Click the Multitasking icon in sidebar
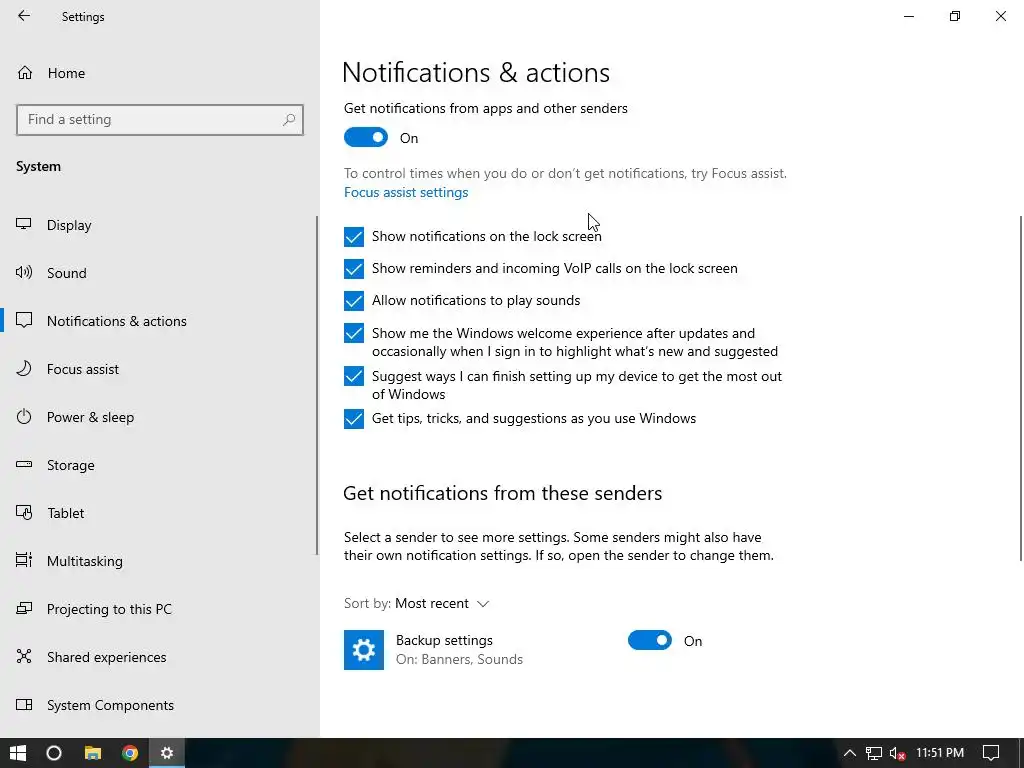 [x=24, y=560]
